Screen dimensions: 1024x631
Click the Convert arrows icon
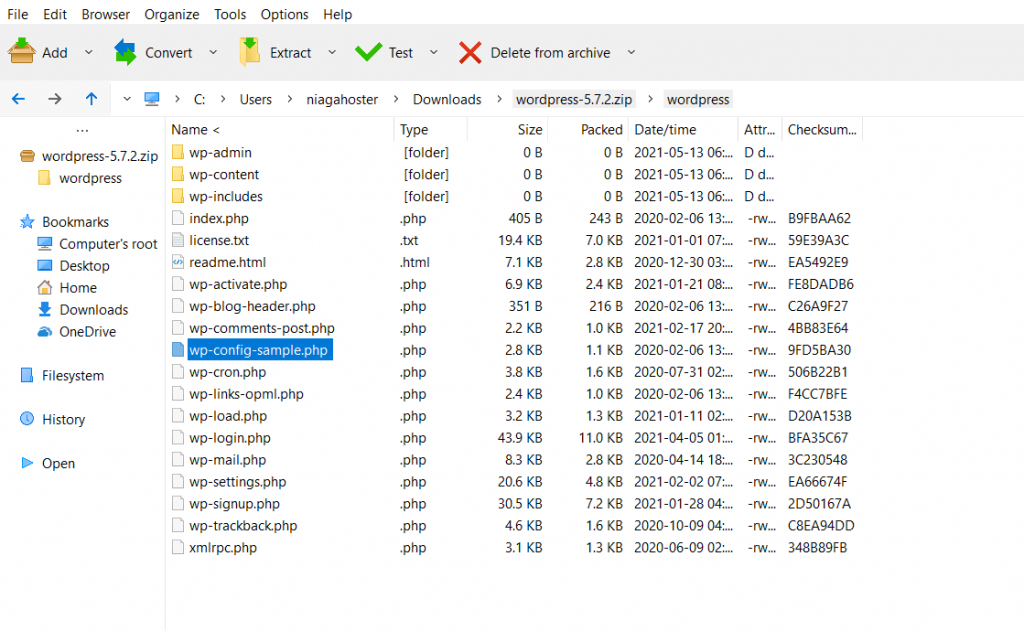[125, 52]
